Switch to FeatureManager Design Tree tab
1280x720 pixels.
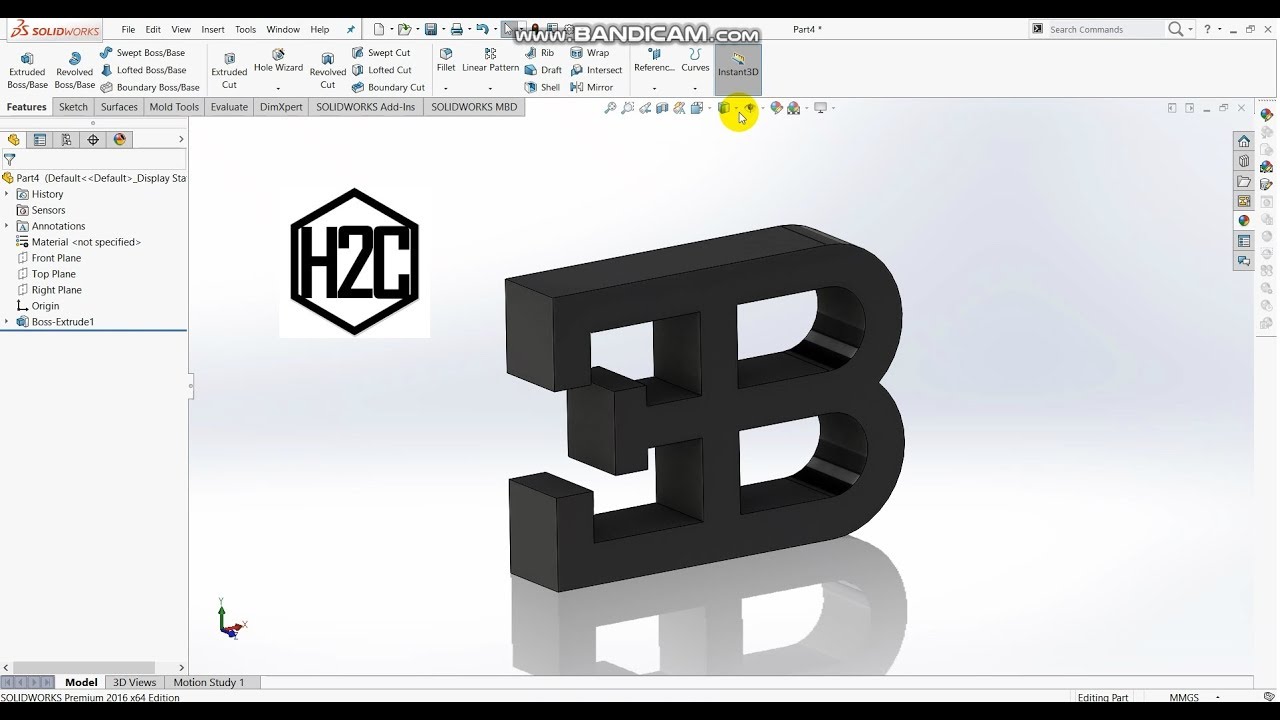click(13, 140)
